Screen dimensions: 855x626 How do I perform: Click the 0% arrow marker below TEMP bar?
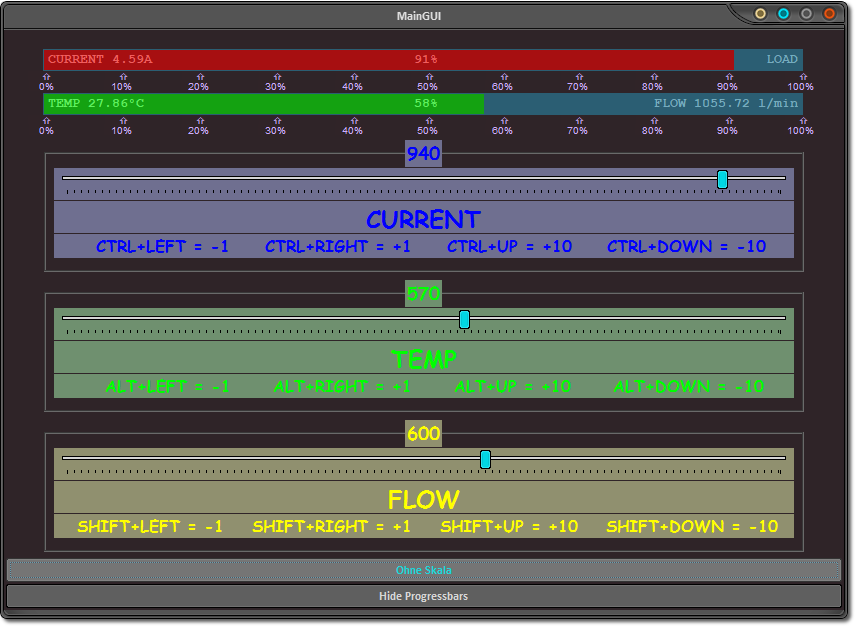point(47,121)
